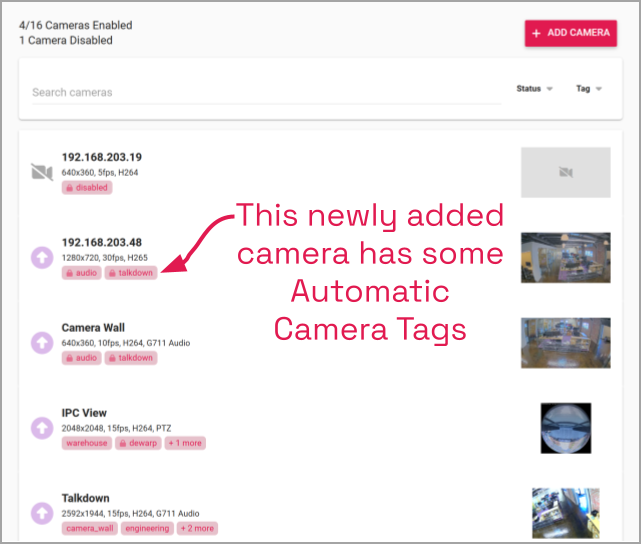The width and height of the screenshot is (641, 544).
Task: Click placeholder thumbnail of disabled camera 192.168.203.19
Action: [x=566, y=172]
